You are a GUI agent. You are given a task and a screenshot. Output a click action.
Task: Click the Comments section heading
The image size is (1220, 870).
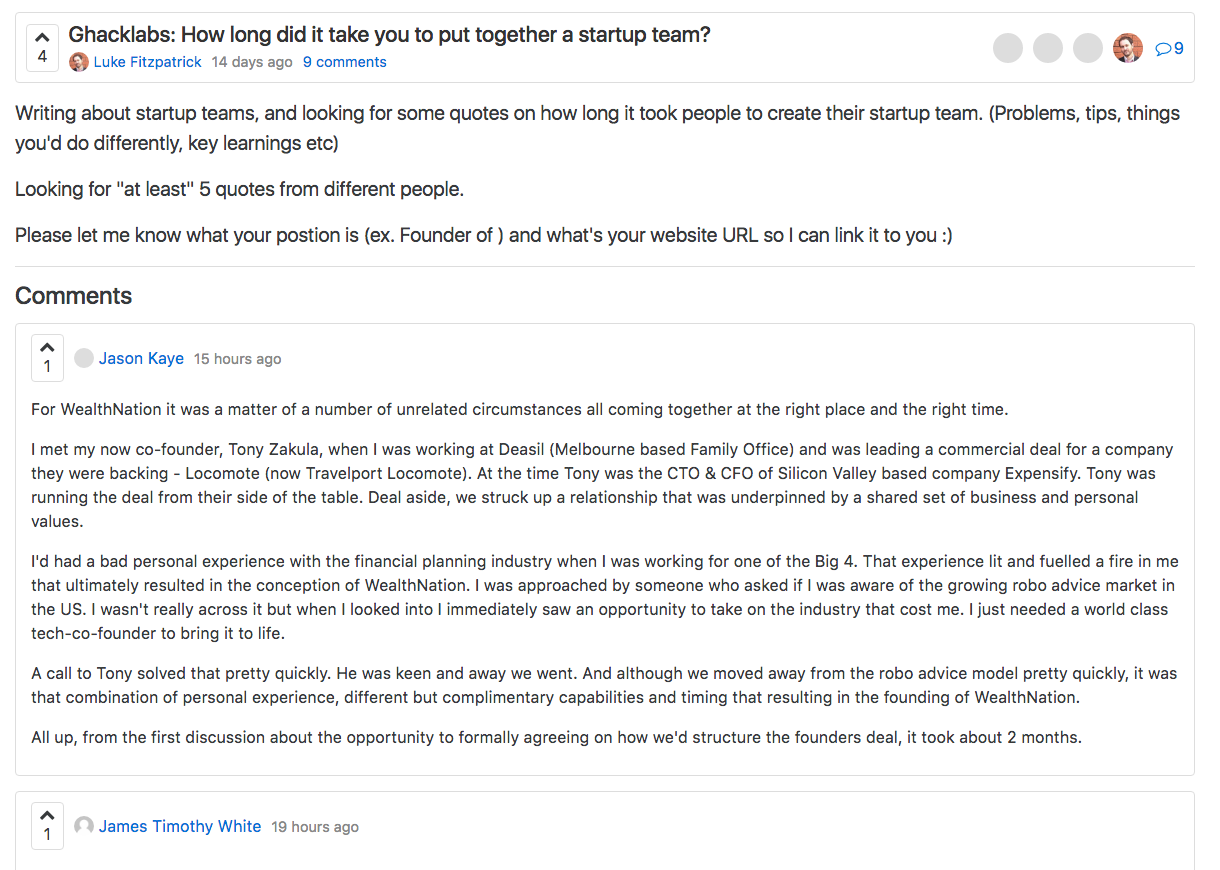click(74, 296)
